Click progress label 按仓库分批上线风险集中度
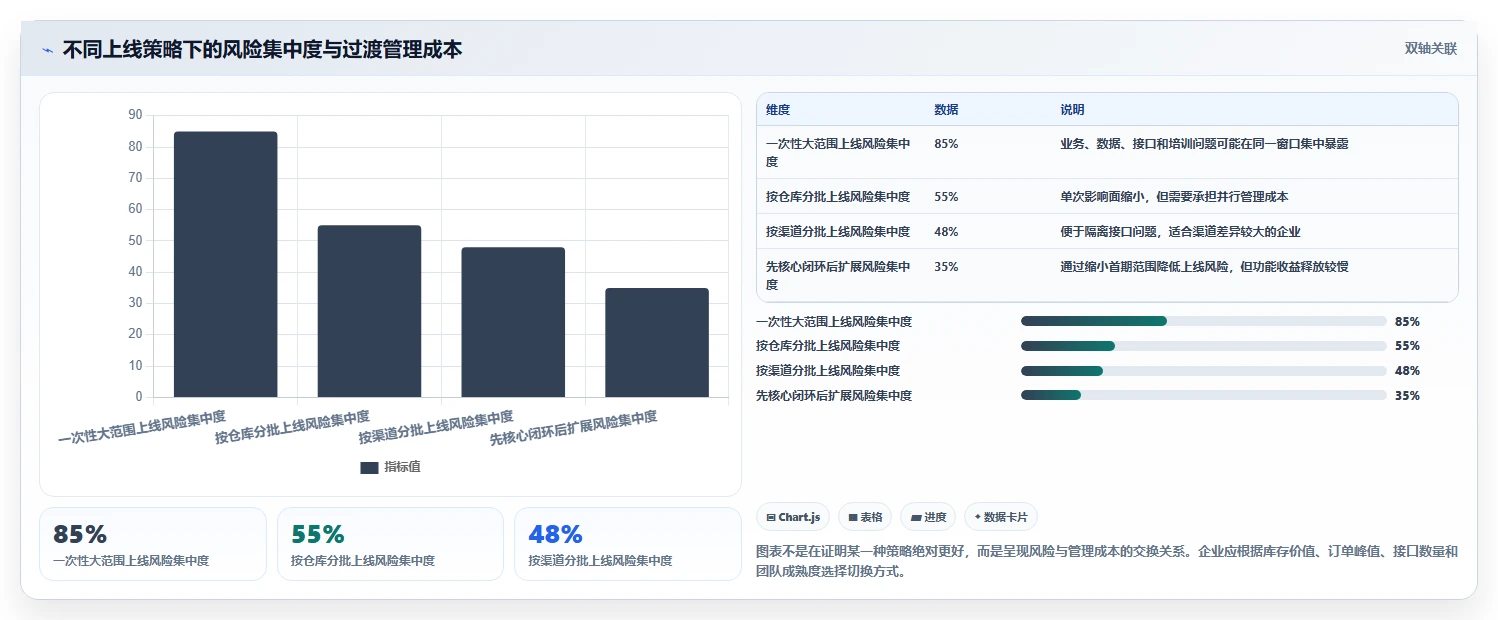Screen dimensions: 1498x620 pyautogui.click(x=828, y=346)
